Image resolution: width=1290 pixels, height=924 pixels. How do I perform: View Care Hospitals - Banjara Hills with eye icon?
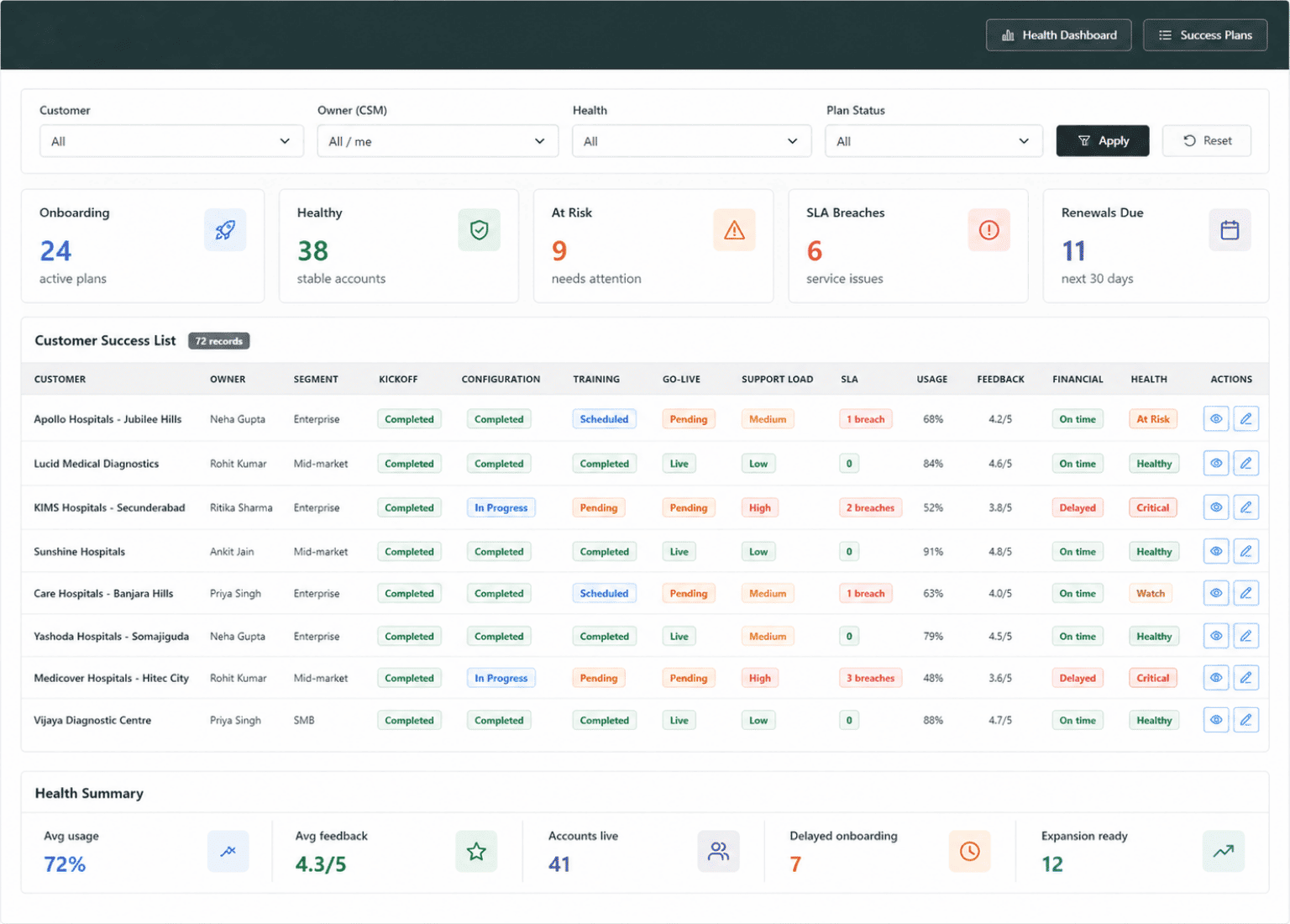point(1216,593)
